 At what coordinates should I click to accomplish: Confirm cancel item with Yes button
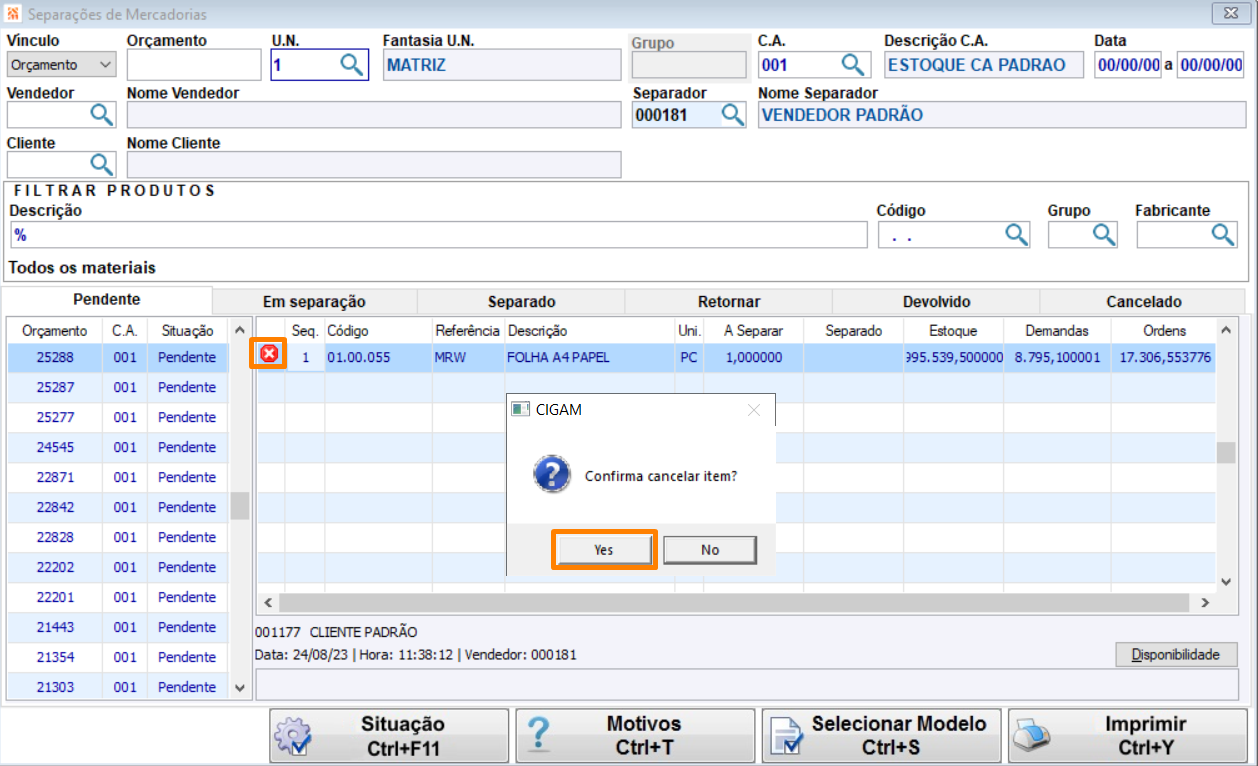pyautogui.click(x=604, y=550)
